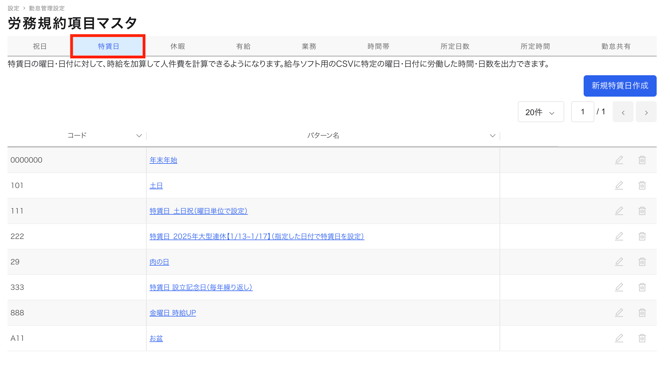Delete row with code 111

(x=642, y=211)
